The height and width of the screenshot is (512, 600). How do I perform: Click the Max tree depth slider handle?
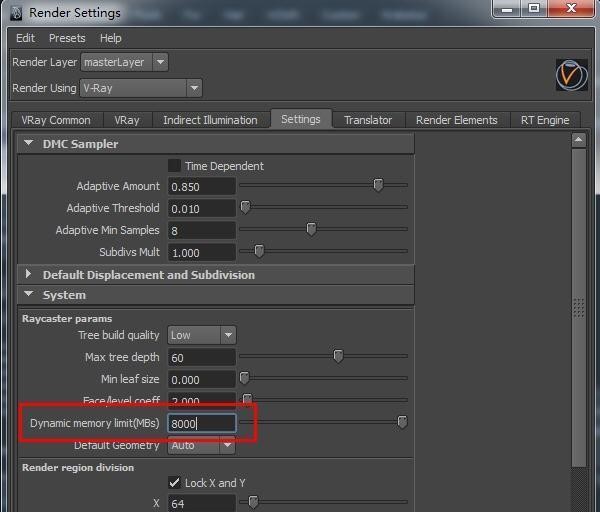(338, 356)
